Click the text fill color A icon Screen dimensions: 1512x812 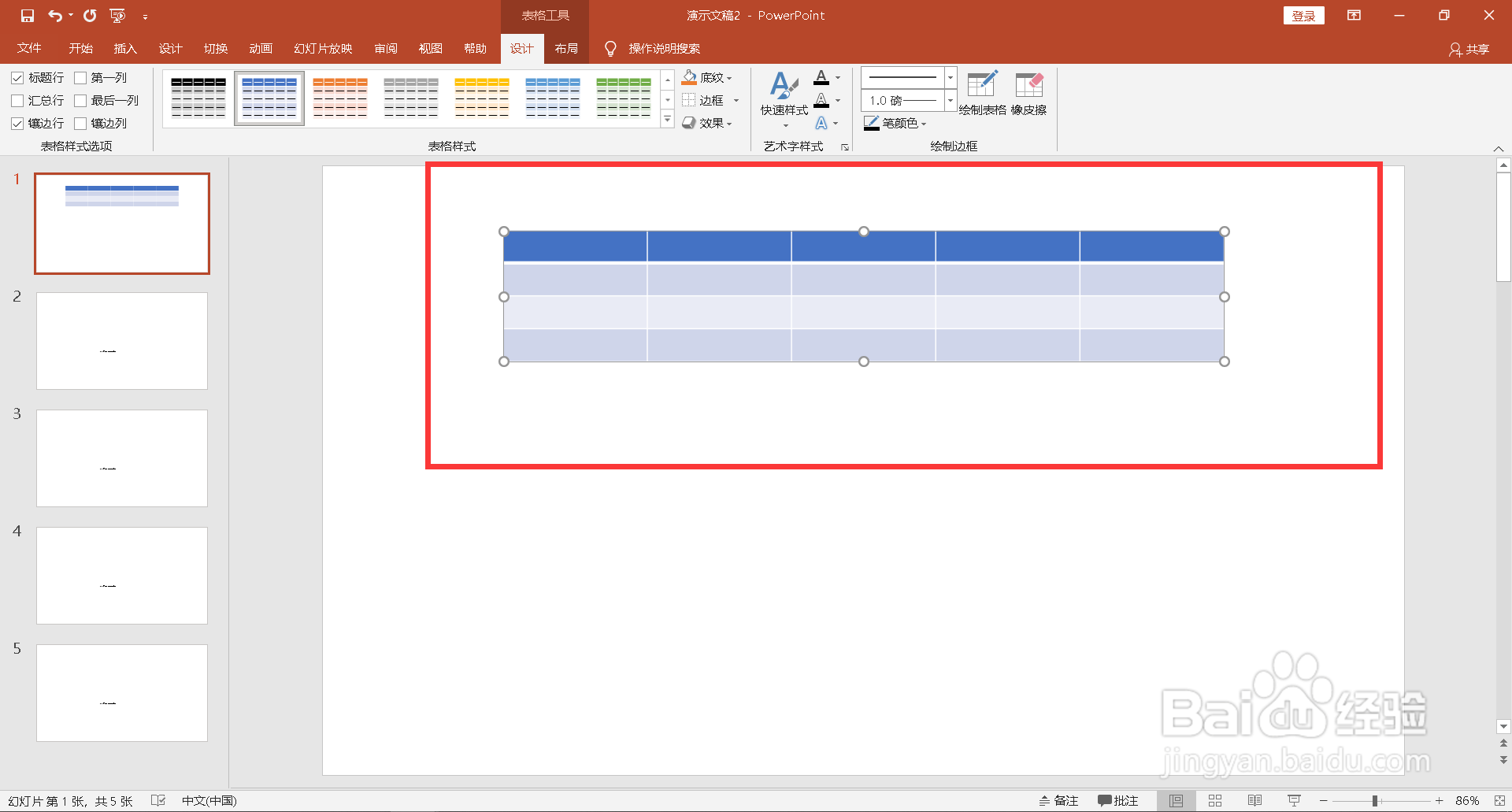tap(821, 77)
